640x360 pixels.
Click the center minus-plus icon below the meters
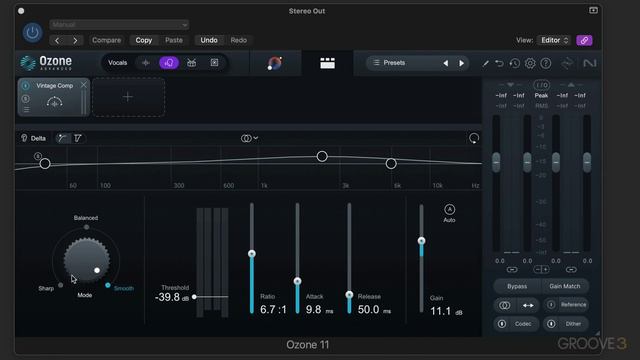[541, 269]
